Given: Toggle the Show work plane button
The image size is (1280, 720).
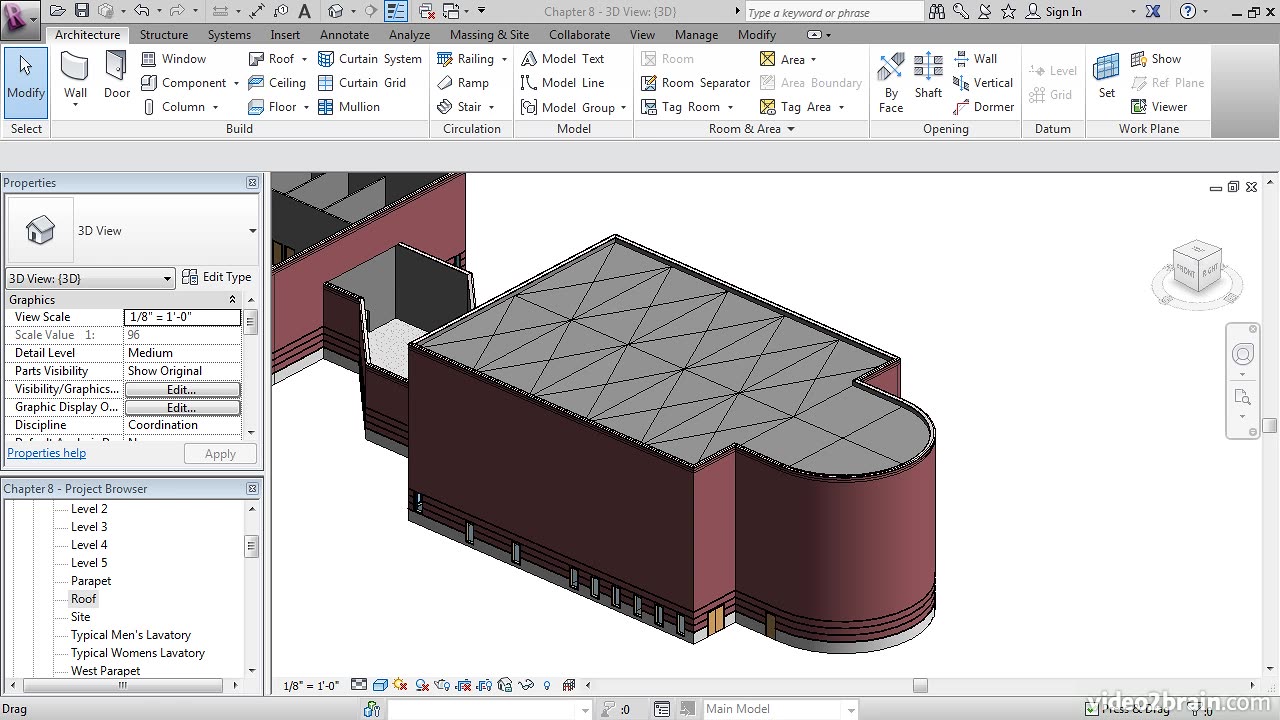Looking at the screenshot, I should 1156,59.
